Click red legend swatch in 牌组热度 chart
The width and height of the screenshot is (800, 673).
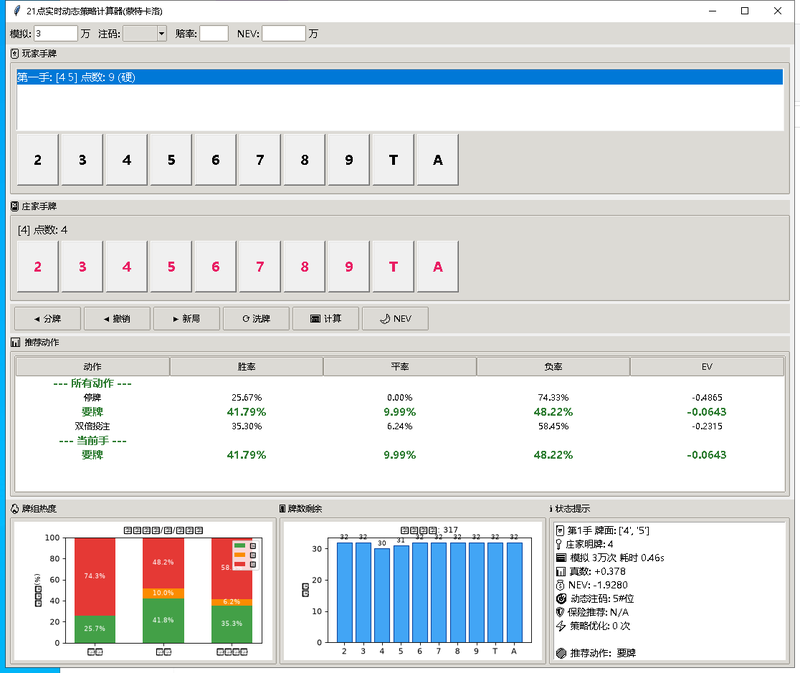click(x=239, y=564)
